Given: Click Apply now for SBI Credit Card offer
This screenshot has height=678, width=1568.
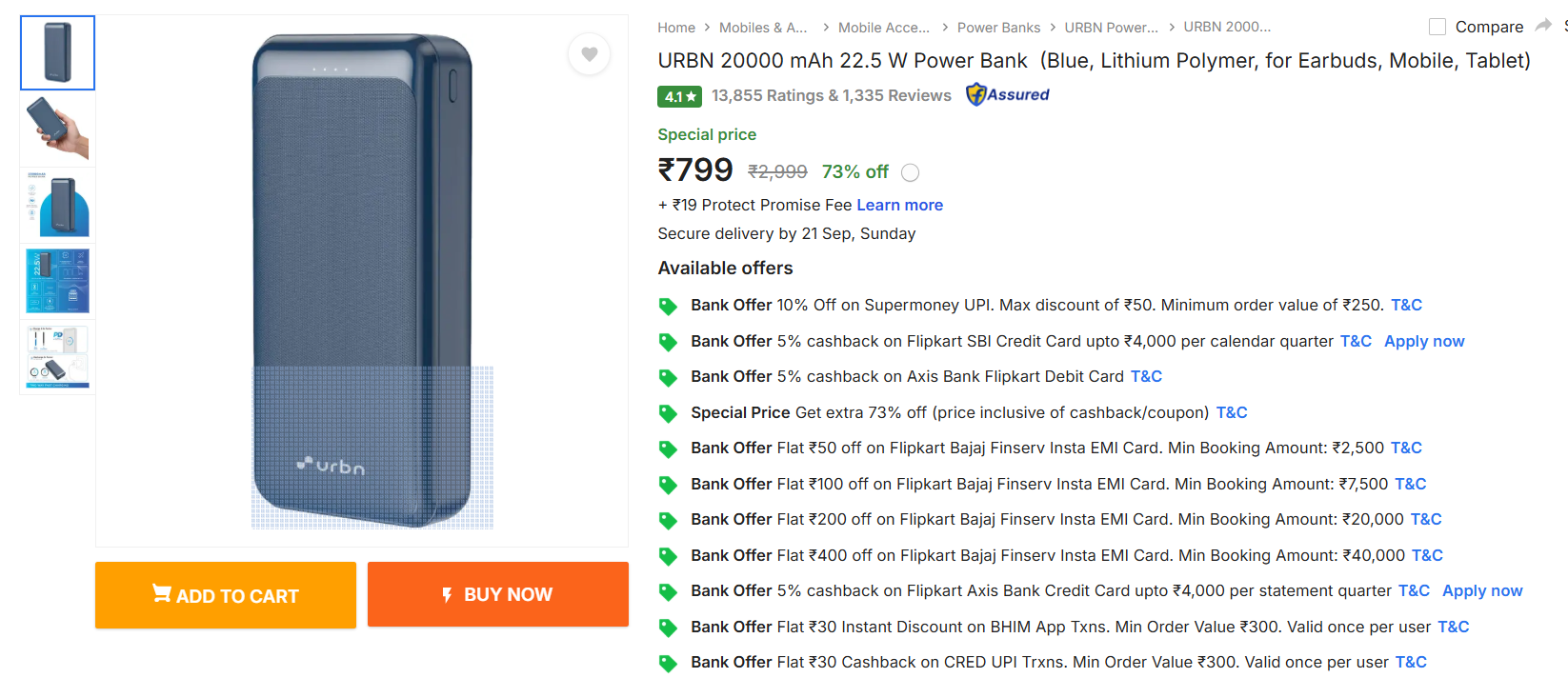Looking at the screenshot, I should coord(1424,341).
